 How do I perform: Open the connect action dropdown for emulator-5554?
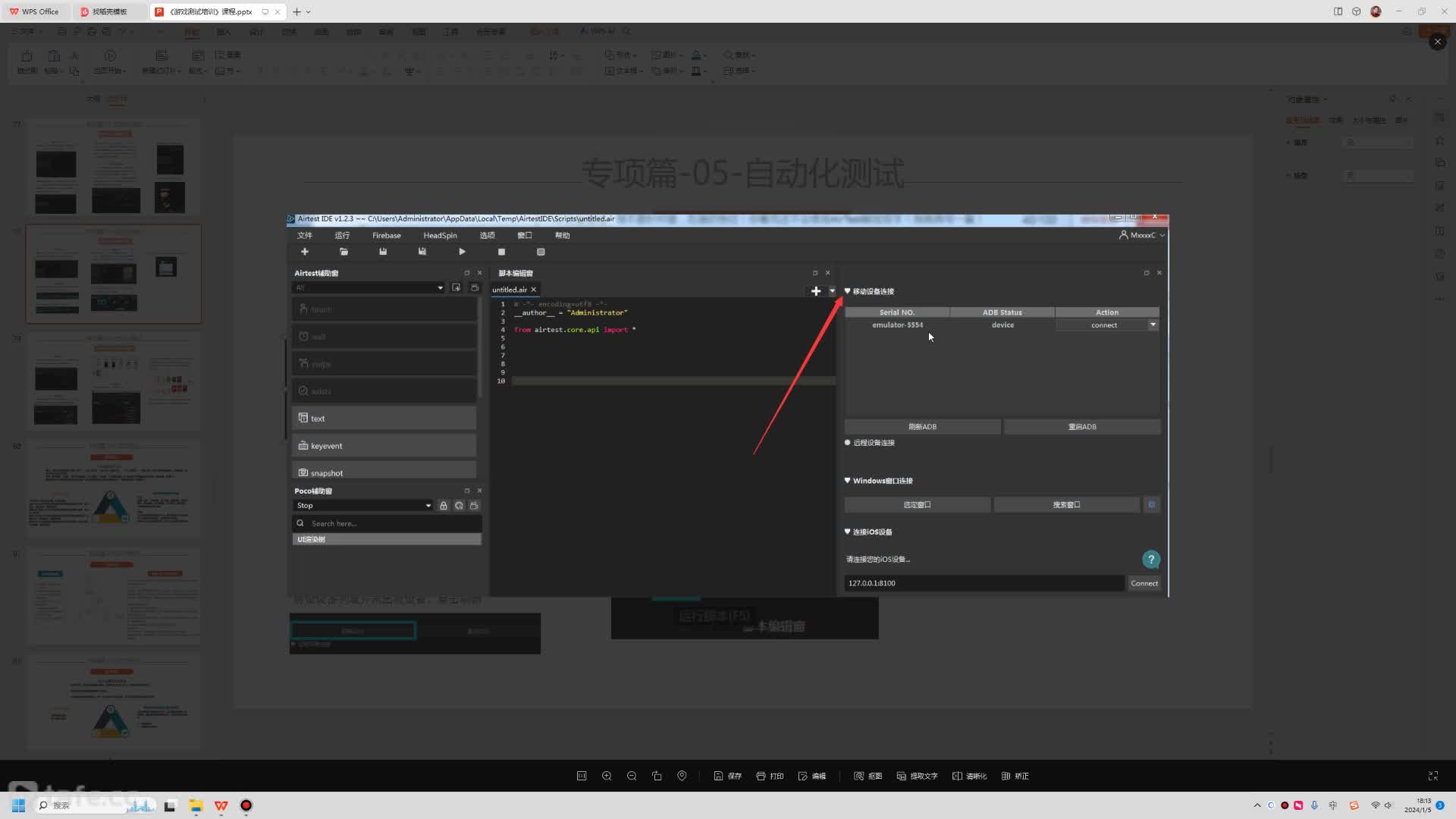1153,325
